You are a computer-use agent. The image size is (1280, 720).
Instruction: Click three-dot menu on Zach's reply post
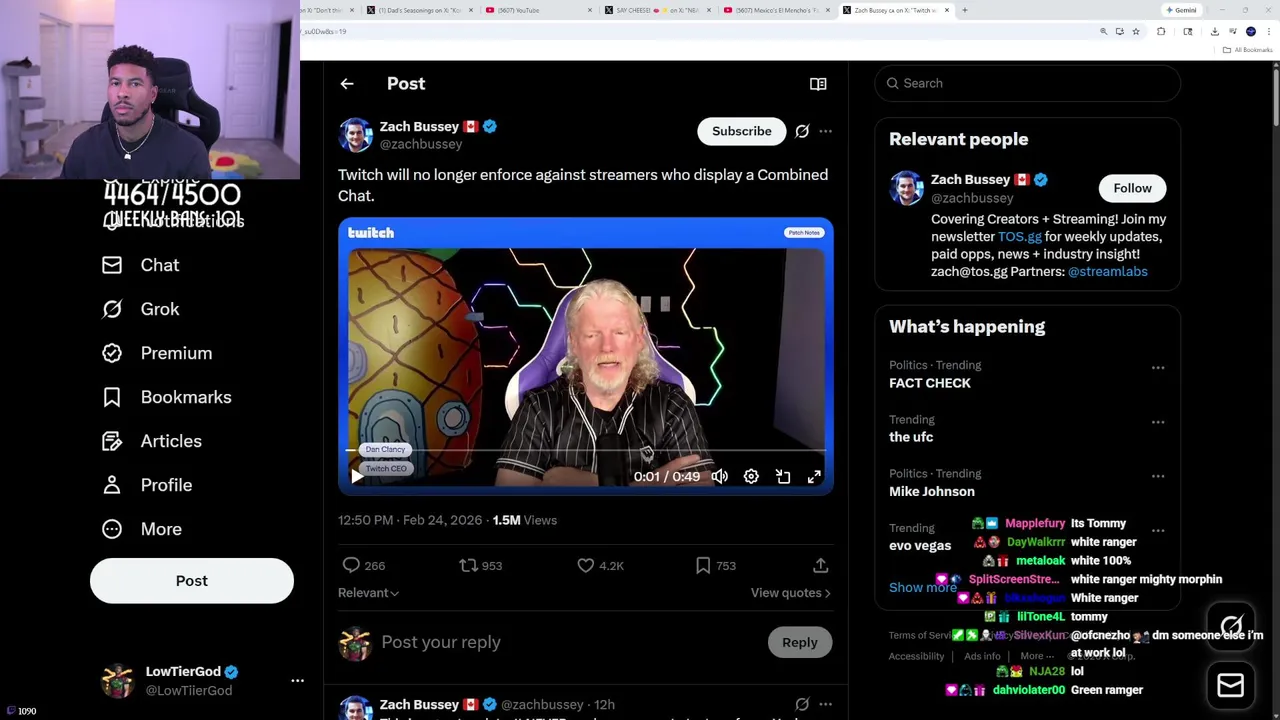pos(825,704)
